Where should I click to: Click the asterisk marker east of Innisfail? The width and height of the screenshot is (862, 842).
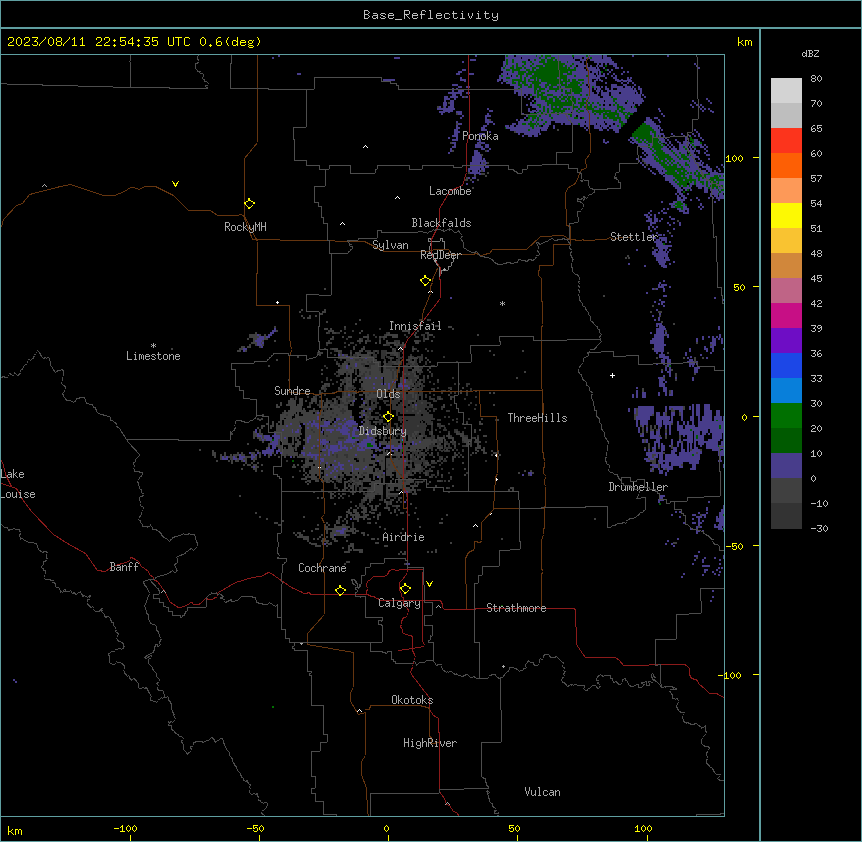(502, 303)
